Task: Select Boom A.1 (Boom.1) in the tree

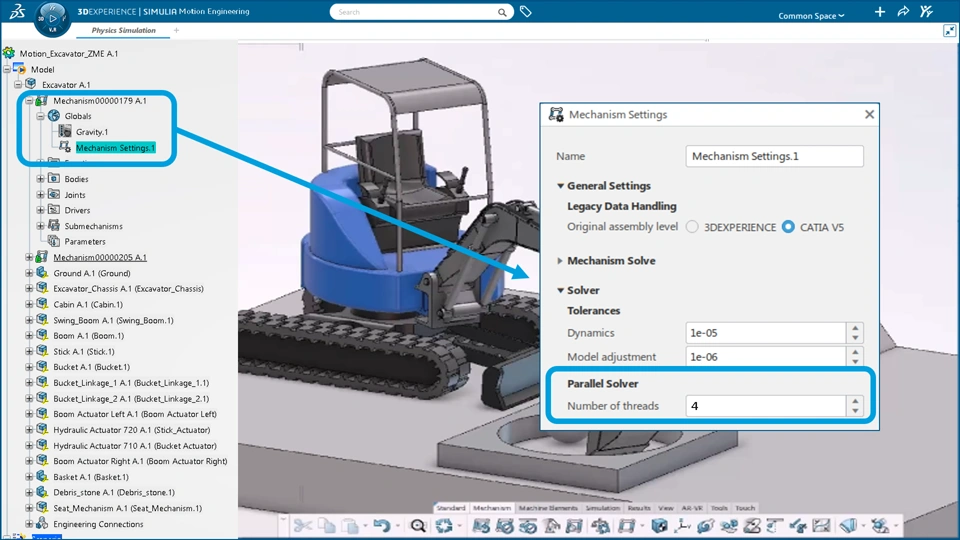Action: point(88,336)
